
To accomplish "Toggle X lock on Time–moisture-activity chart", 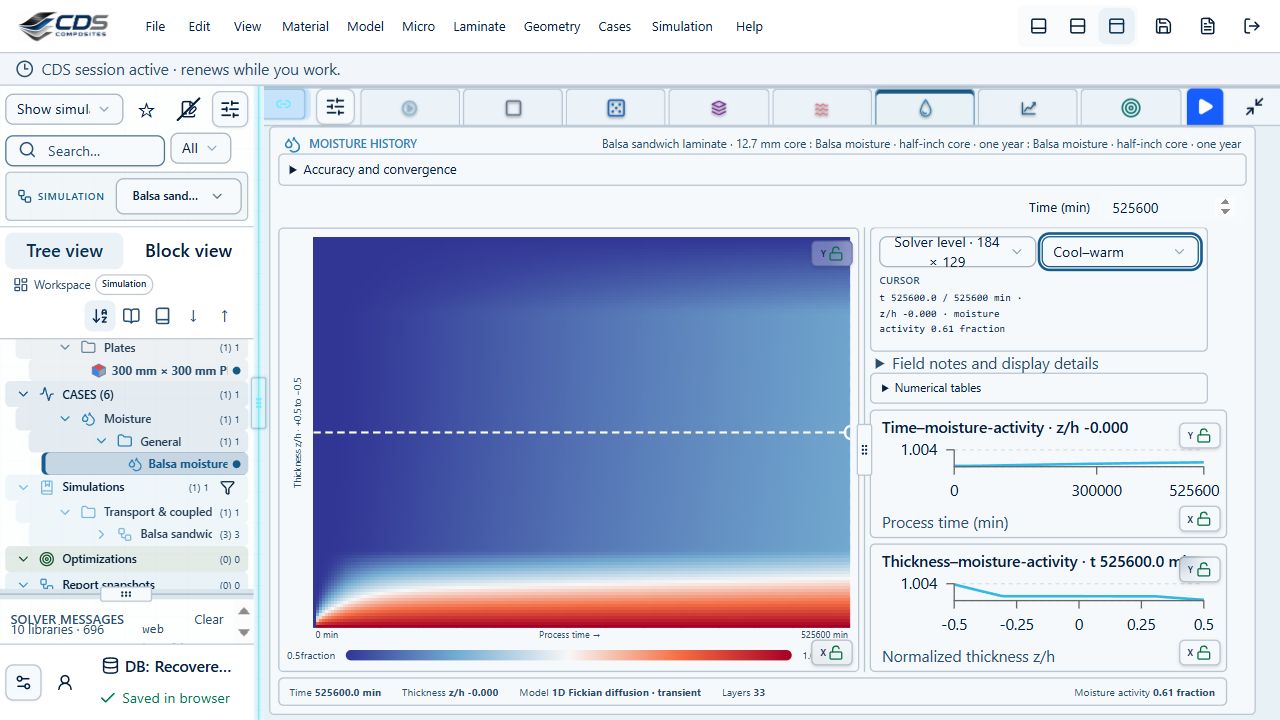I will pos(1200,519).
